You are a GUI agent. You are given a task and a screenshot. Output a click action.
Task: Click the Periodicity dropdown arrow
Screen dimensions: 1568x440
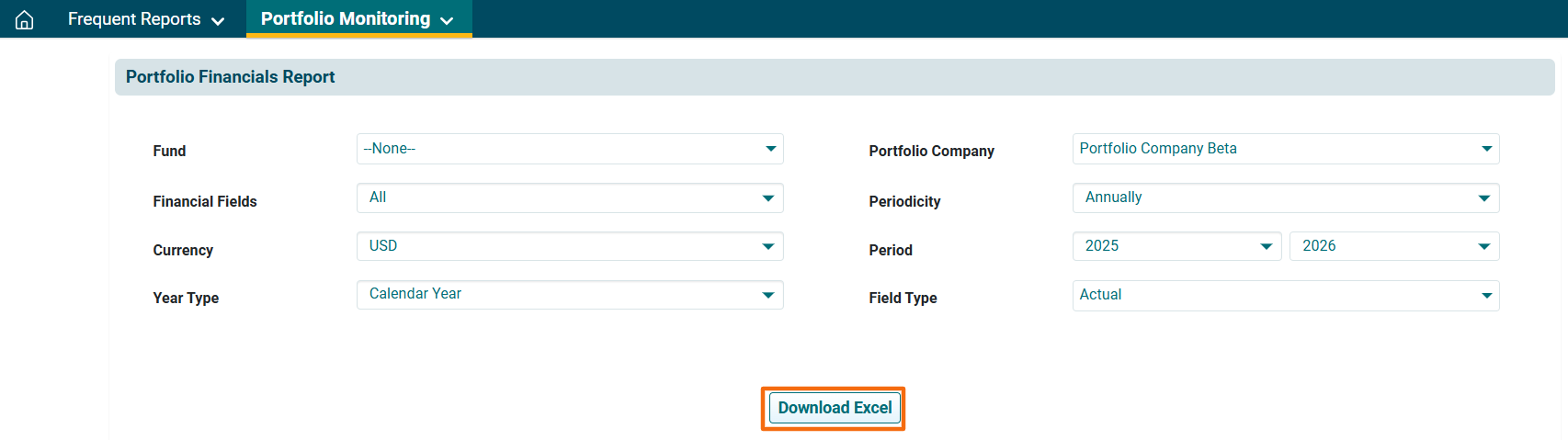[1483, 198]
